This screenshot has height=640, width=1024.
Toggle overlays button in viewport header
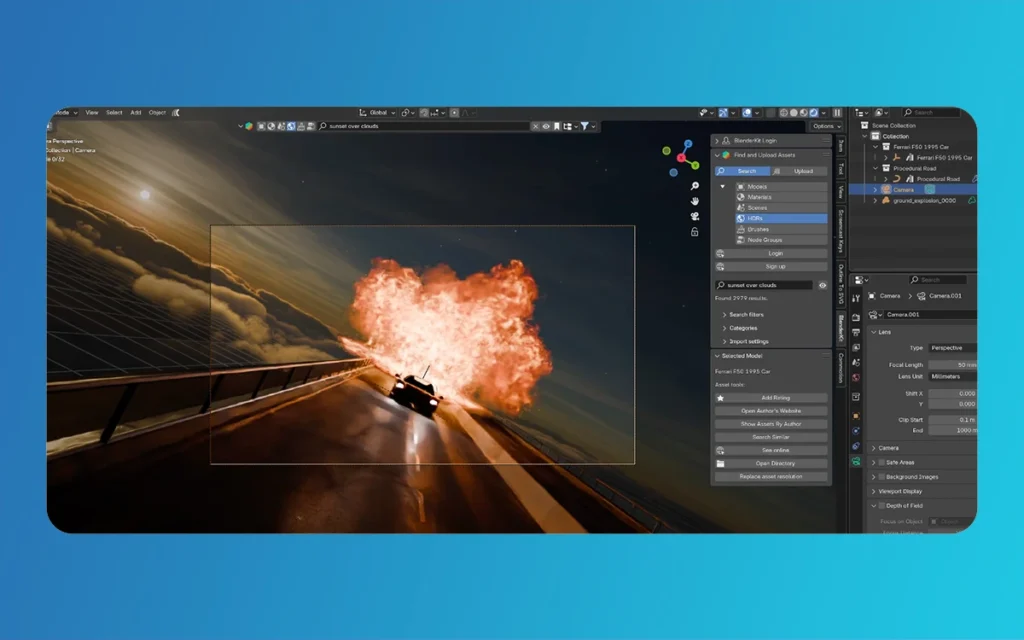point(747,112)
